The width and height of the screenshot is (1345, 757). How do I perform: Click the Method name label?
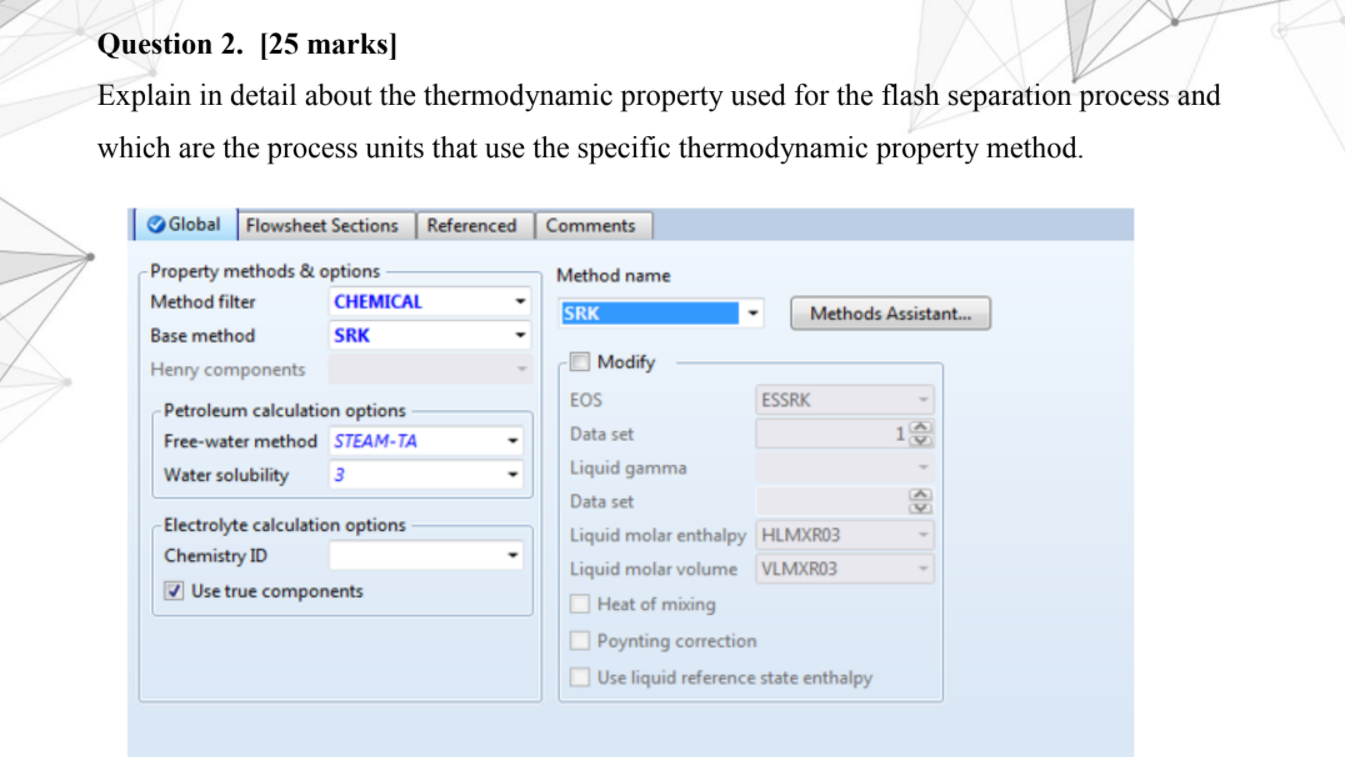pos(613,275)
